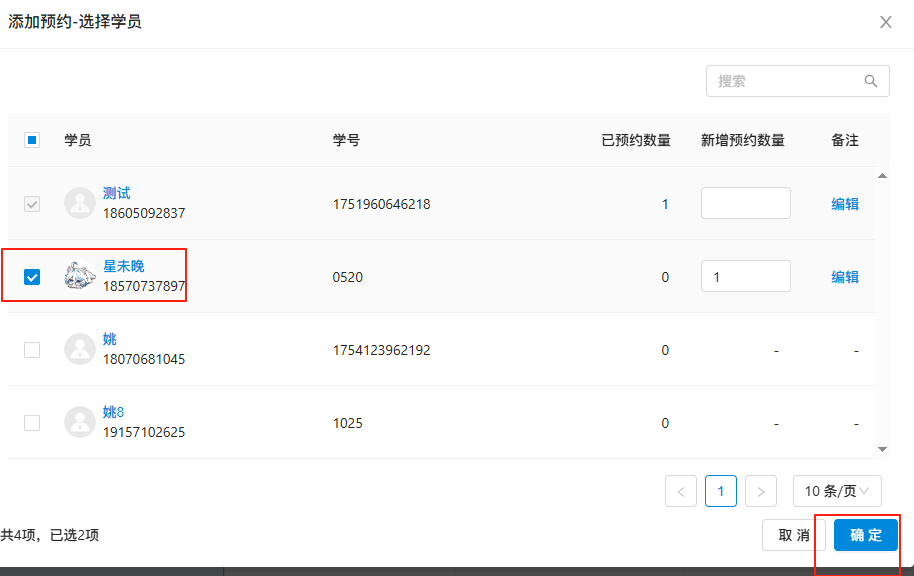The width and height of the screenshot is (914, 576).
Task: Toggle the select-all header checkbox
Action: point(32,140)
